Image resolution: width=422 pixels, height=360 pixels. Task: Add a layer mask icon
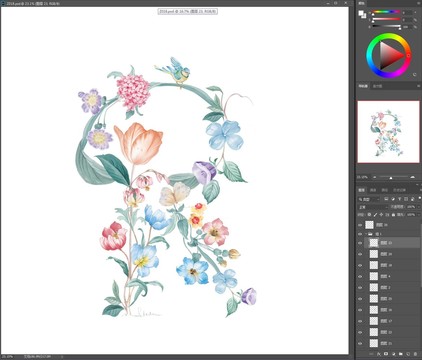tap(386, 354)
